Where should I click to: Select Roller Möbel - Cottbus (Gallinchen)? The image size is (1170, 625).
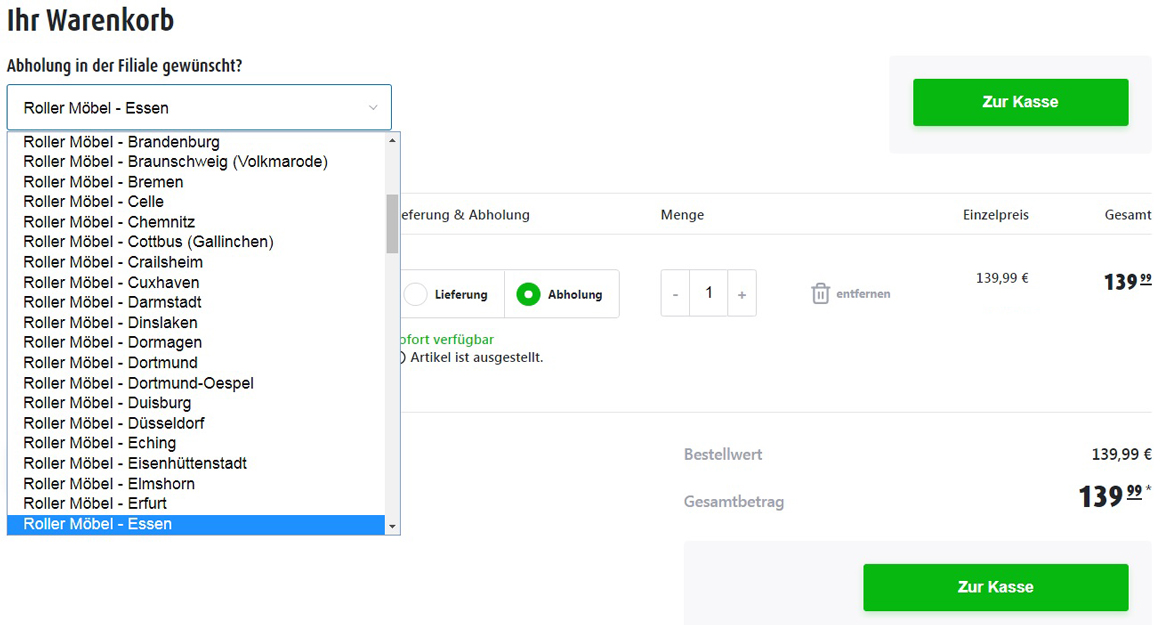click(x=196, y=242)
